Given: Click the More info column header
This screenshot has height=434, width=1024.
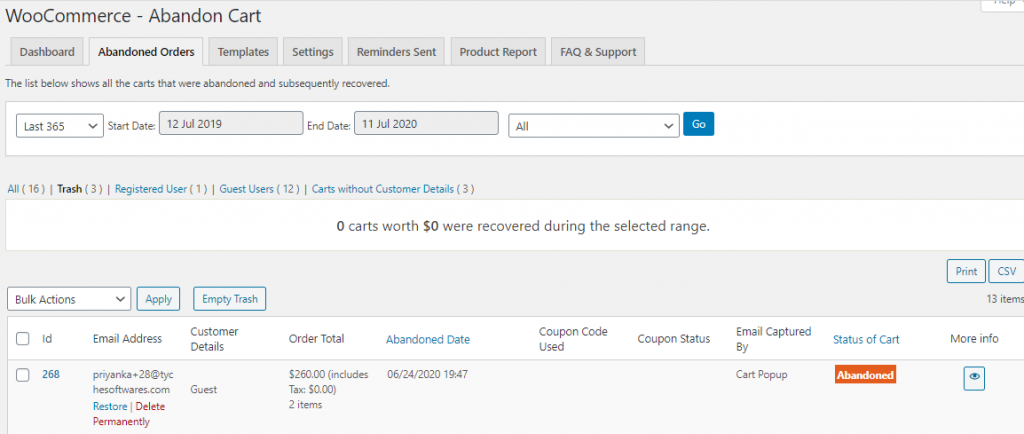Looking at the screenshot, I should pos(974,339).
